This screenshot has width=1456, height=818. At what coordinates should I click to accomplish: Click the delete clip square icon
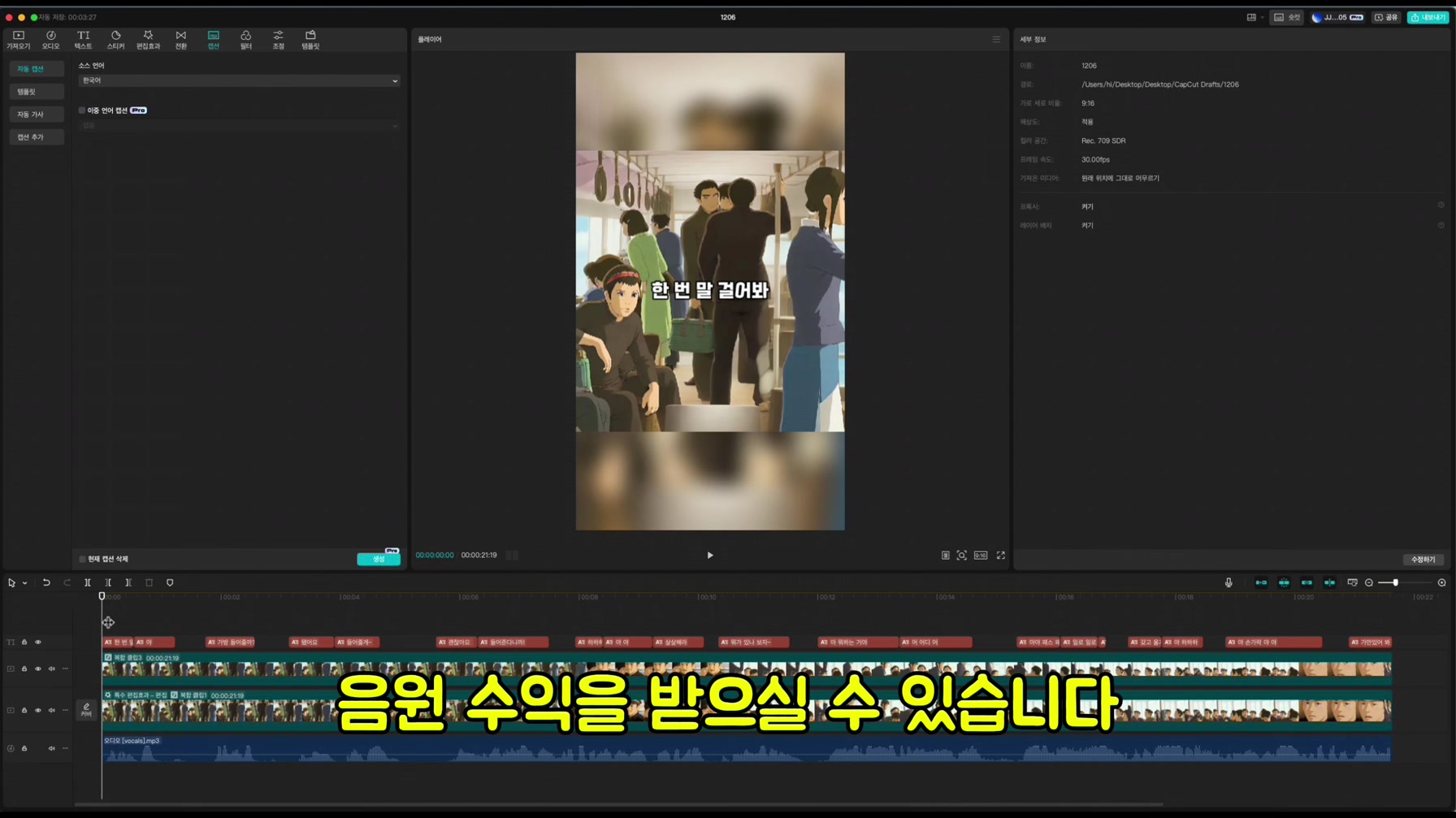149,583
